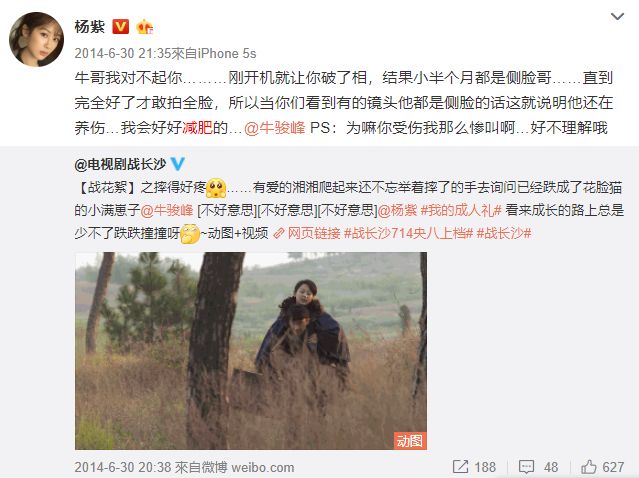Play the animated GIF image
The height and width of the screenshot is (478, 639).
click(251, 351)
